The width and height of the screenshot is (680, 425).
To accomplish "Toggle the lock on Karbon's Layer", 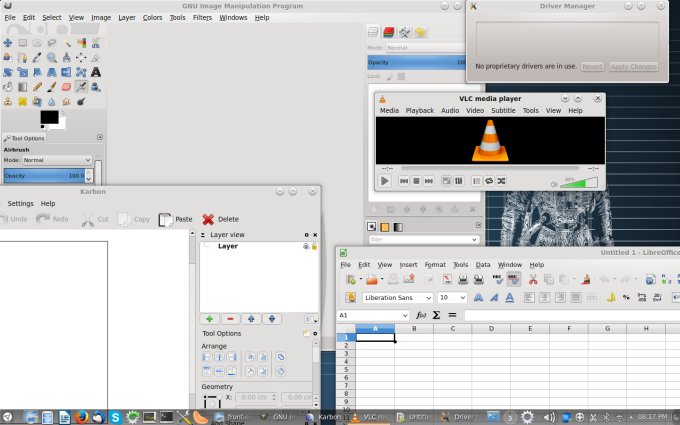I will pos(314,246).
